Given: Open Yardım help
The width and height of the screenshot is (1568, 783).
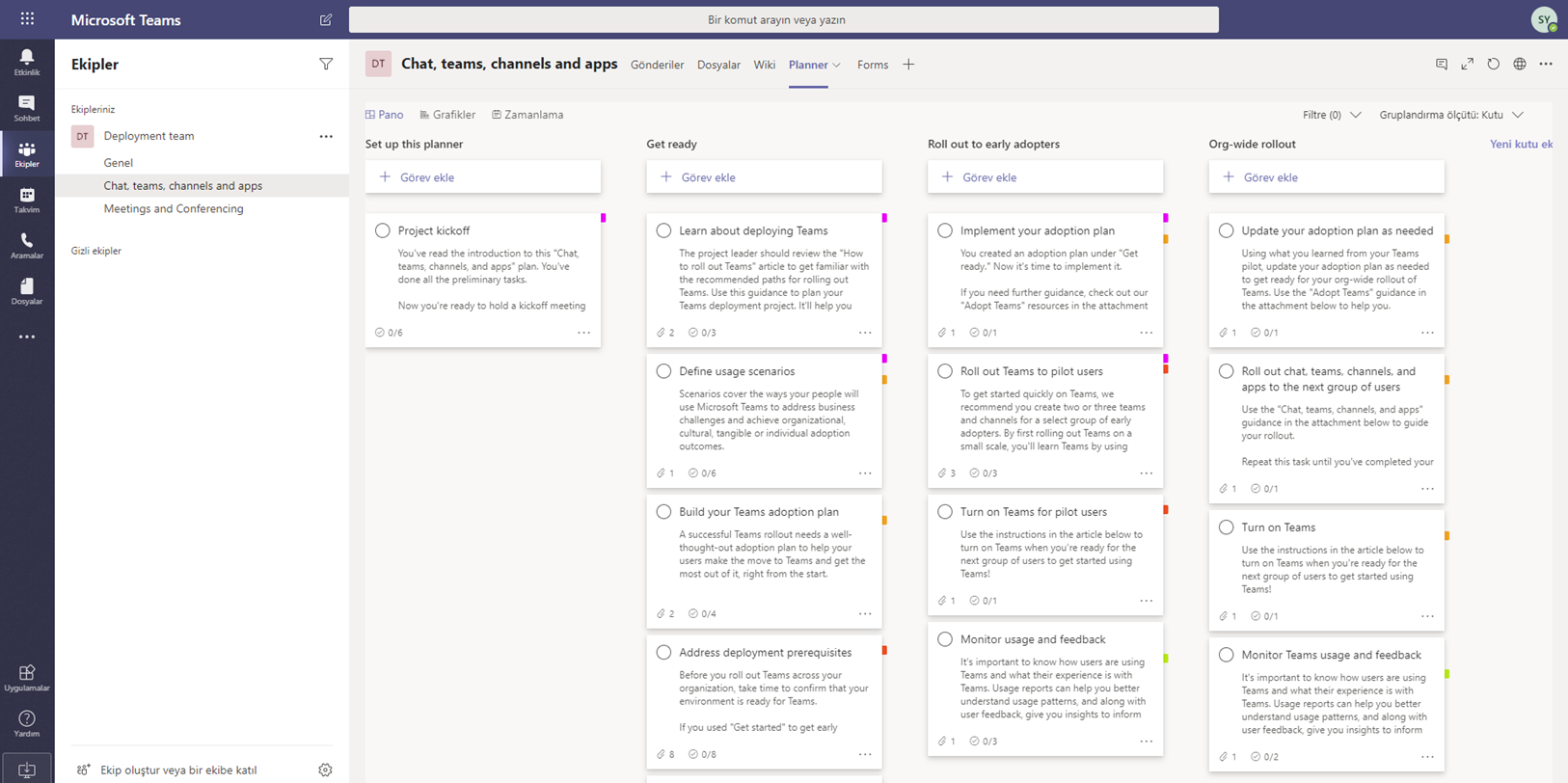Looking at the screenshot, I should [27, 723].
